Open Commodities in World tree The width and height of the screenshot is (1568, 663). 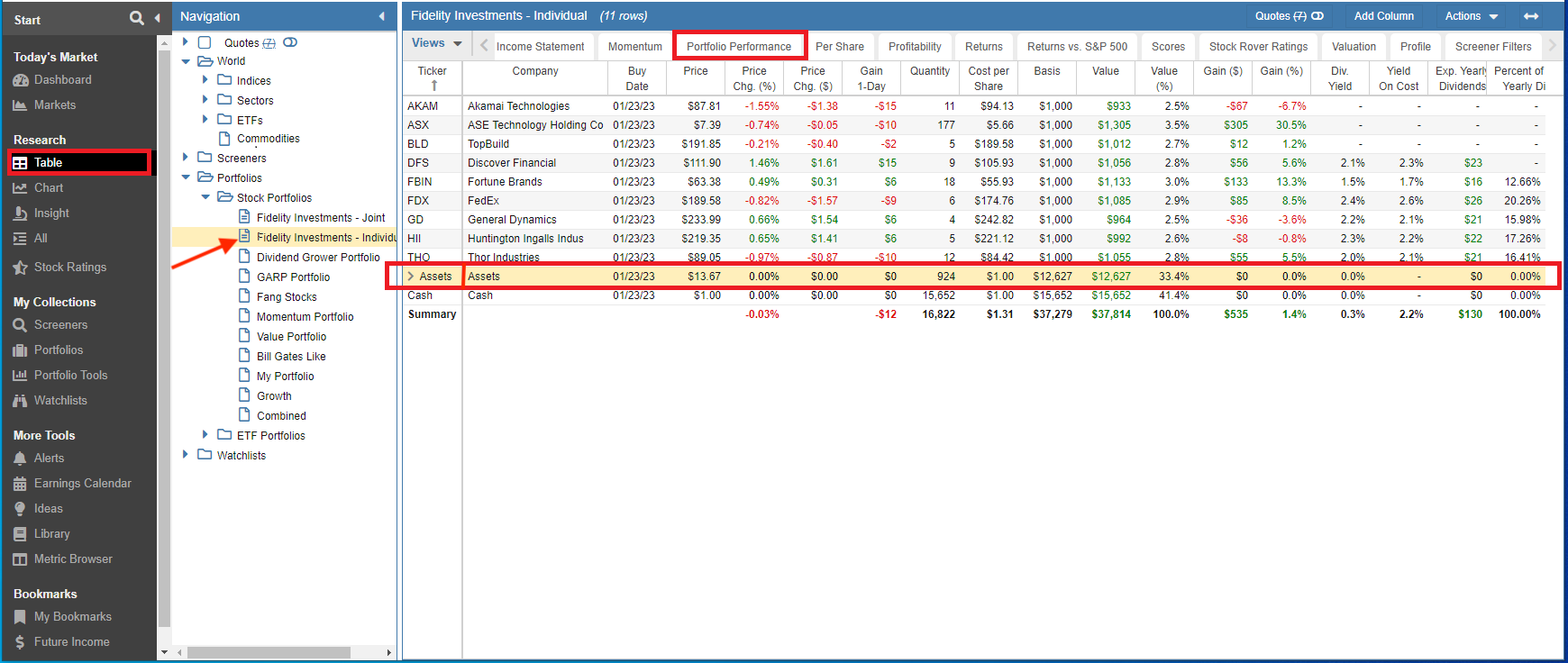tap(269, 139)
